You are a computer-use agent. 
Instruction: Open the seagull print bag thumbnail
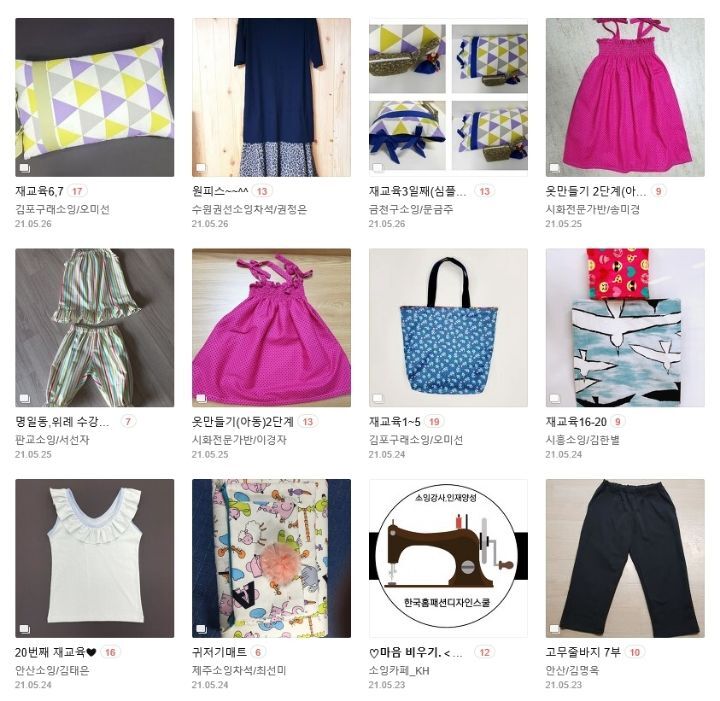coord(625,328)
